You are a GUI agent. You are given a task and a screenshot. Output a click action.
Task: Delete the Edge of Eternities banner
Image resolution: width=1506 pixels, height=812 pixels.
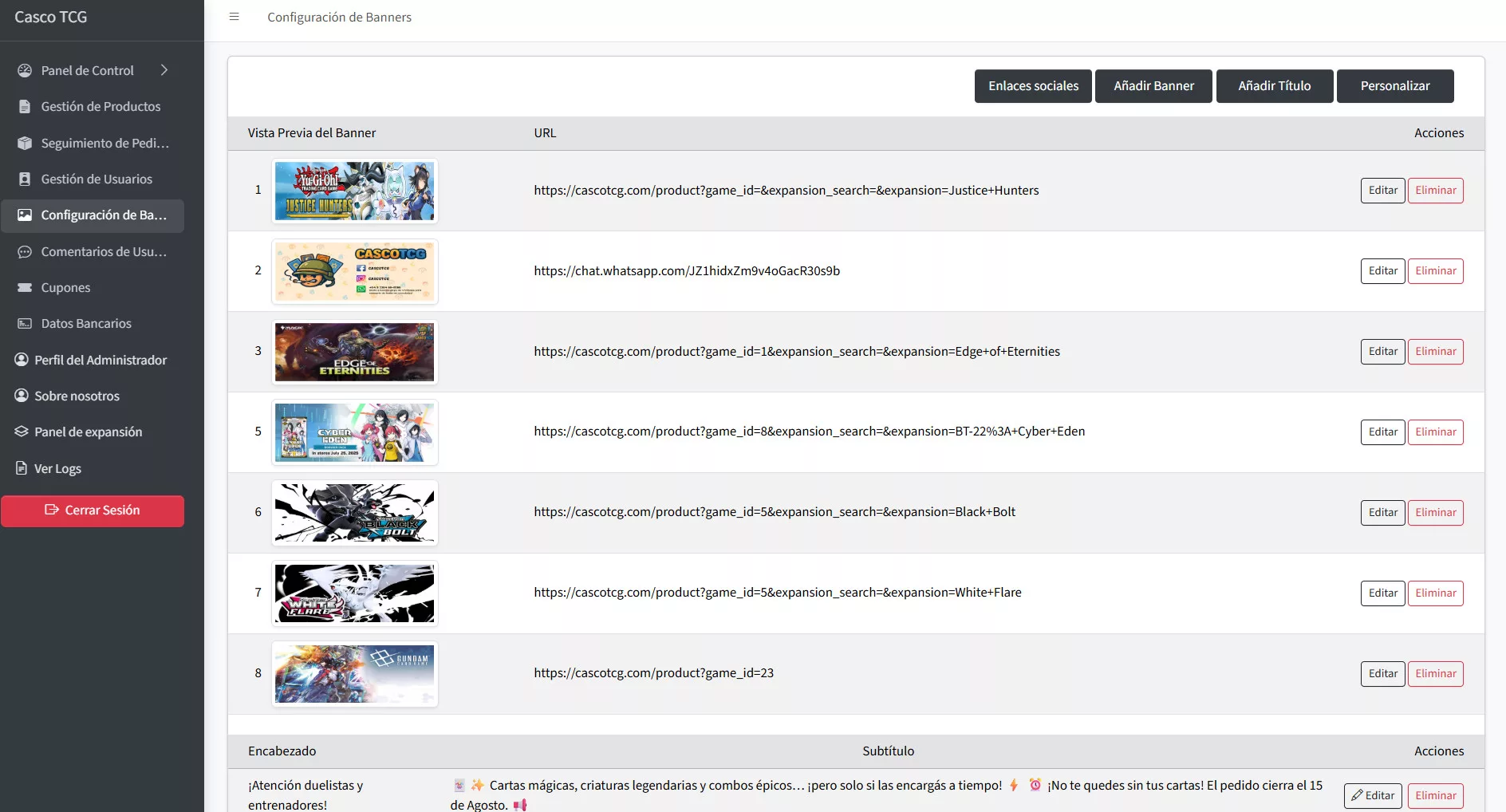1435,352
